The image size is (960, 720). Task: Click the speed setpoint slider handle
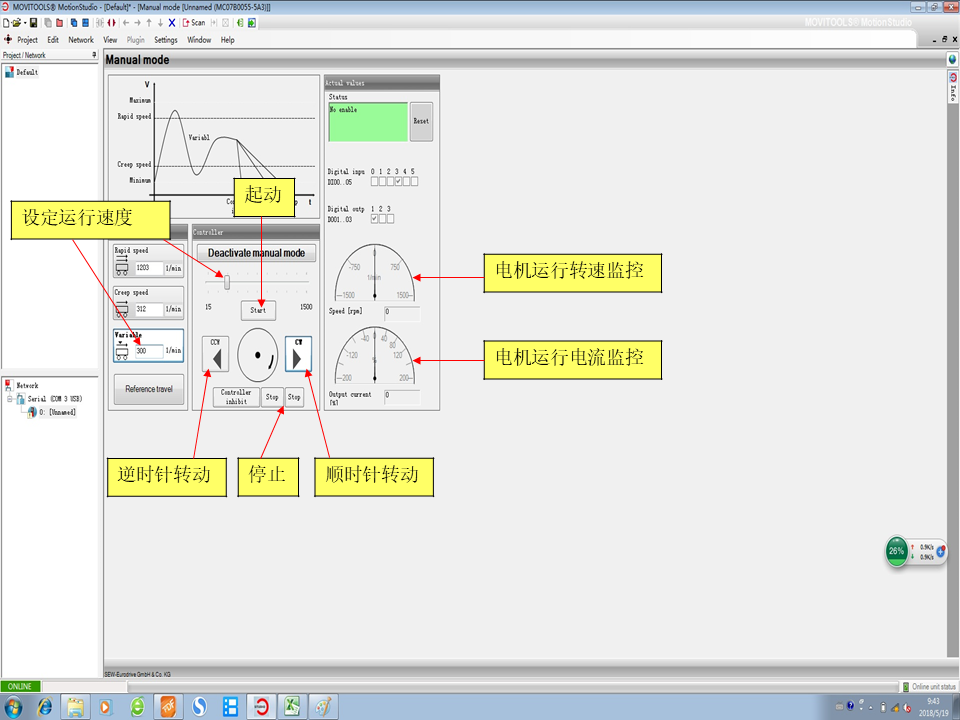227,283
